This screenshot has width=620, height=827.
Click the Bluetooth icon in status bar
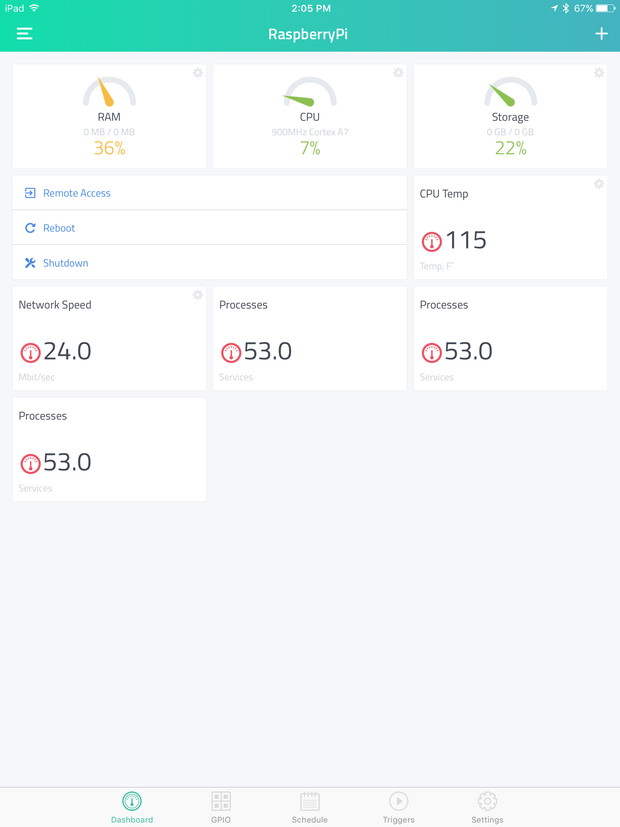coord(566,8)
